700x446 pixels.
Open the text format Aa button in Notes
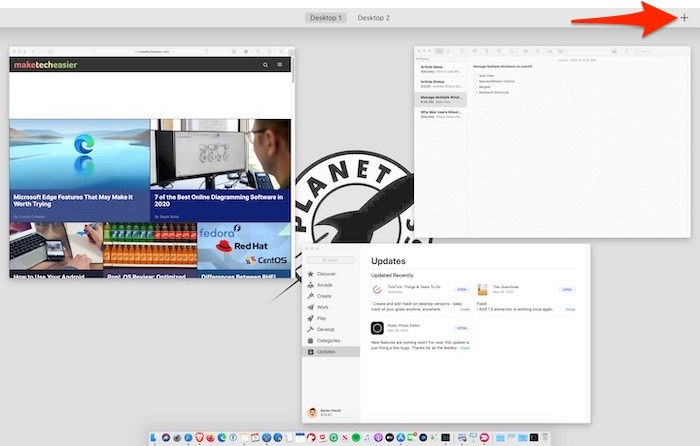click(550, 51)
